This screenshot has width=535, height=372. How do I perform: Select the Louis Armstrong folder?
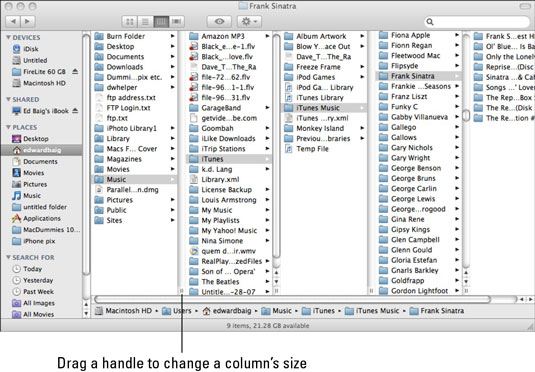pos(229,200)
